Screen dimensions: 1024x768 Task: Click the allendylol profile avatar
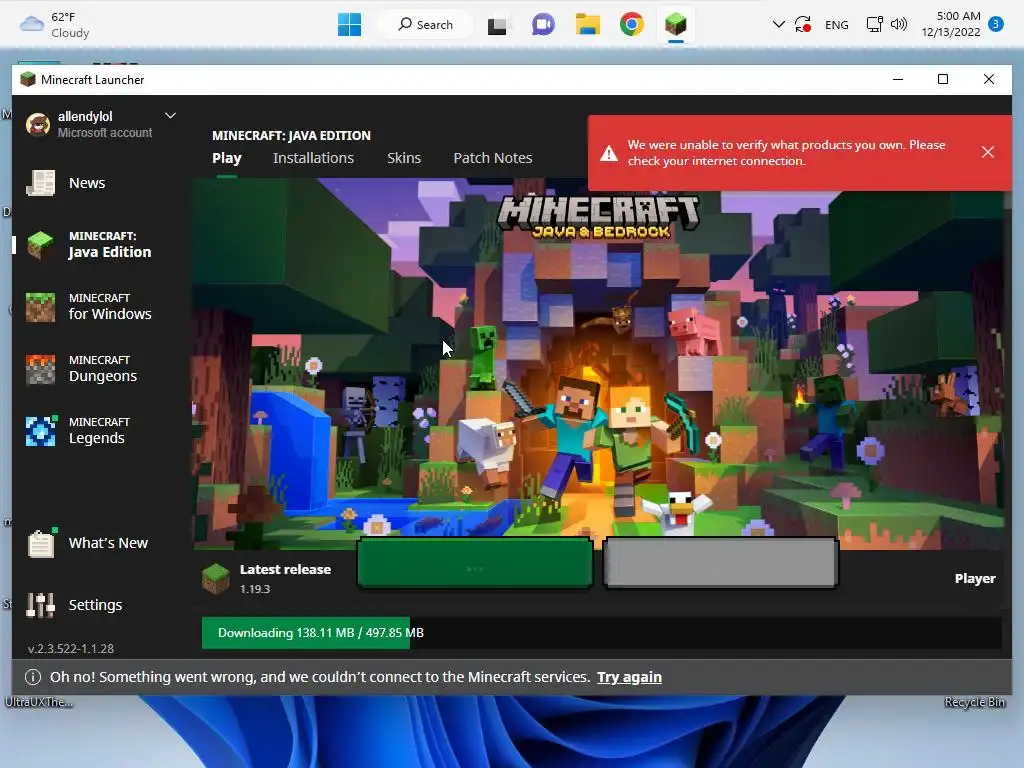pyautogui.click(x=38, y=124)
